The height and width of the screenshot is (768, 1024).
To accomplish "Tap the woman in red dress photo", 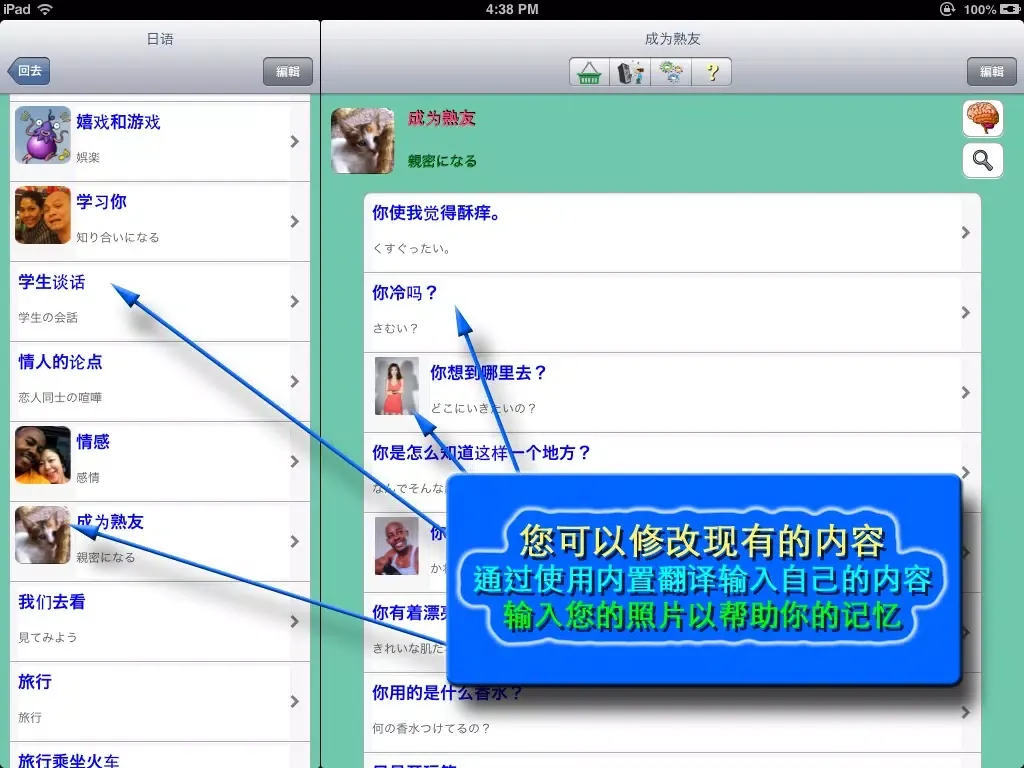I will pos(396,386).
